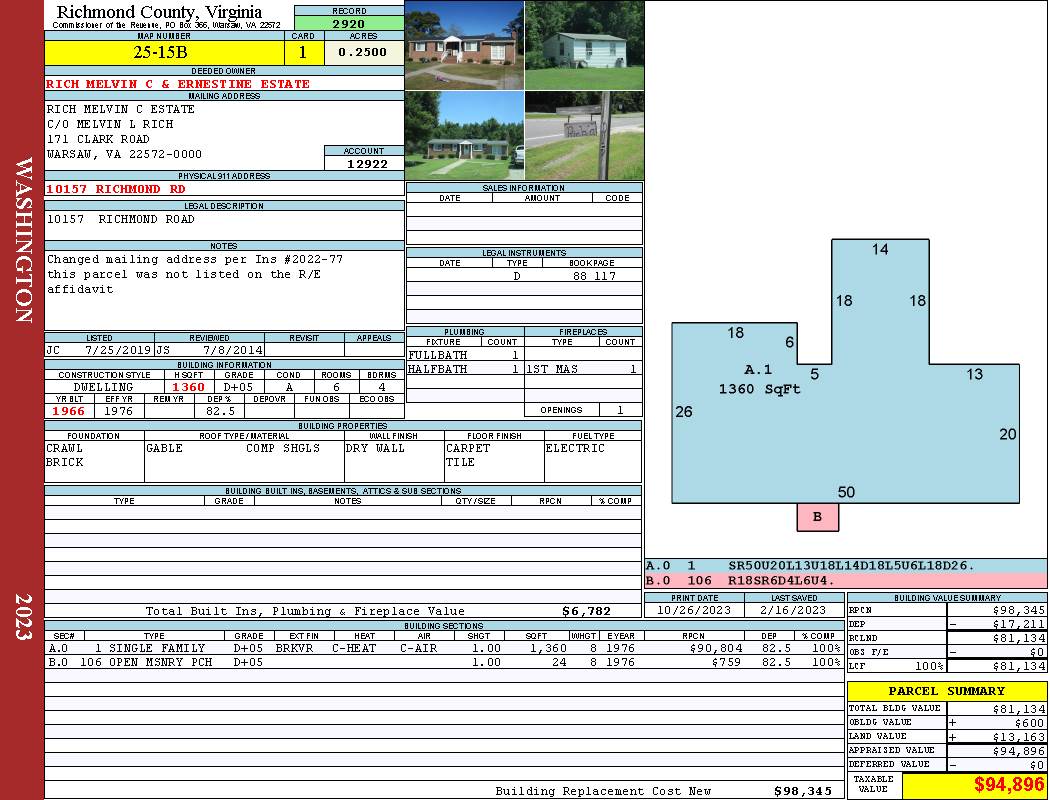Select the B.0 open masonry porch row

[443, 662]
